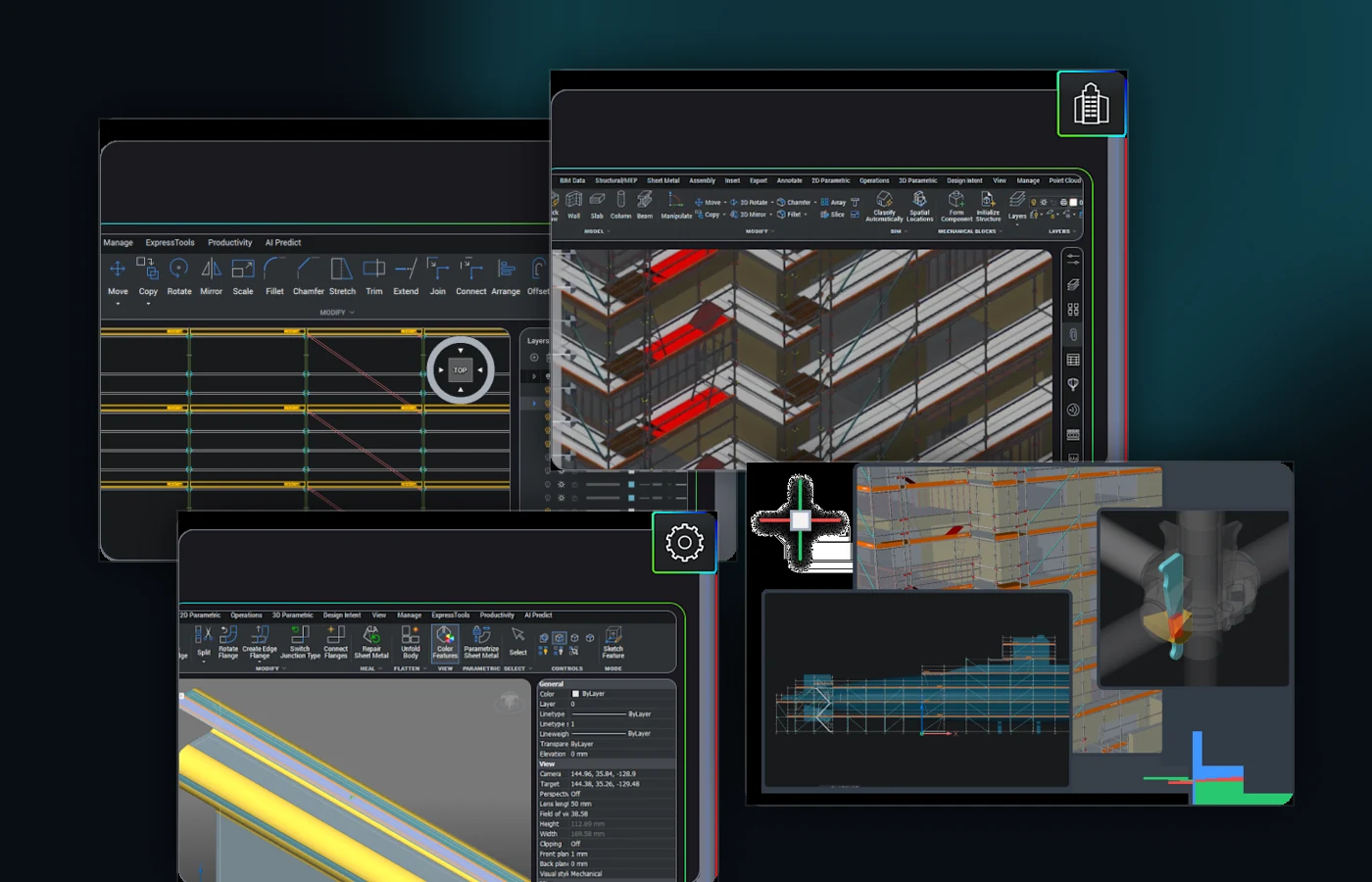Select the Scale tool
The width and height of the screenshot is (1372, 882).
click(x=243, y=276)
